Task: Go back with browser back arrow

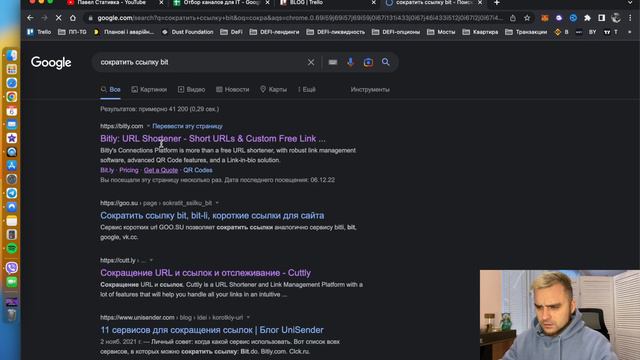Action: pos(30,18)
